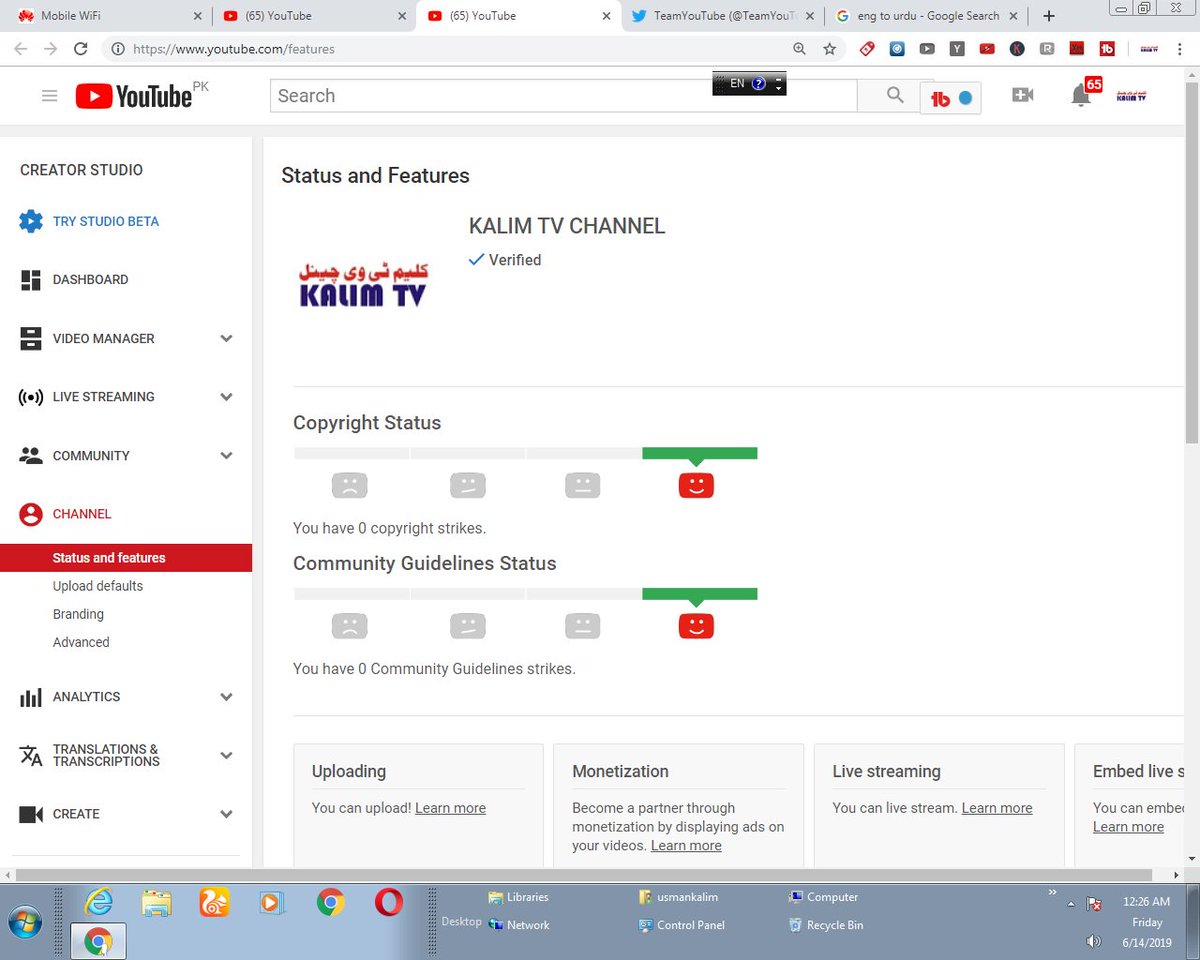
Task: Click the network tray icon with red X
Action: coord(1094,904)
